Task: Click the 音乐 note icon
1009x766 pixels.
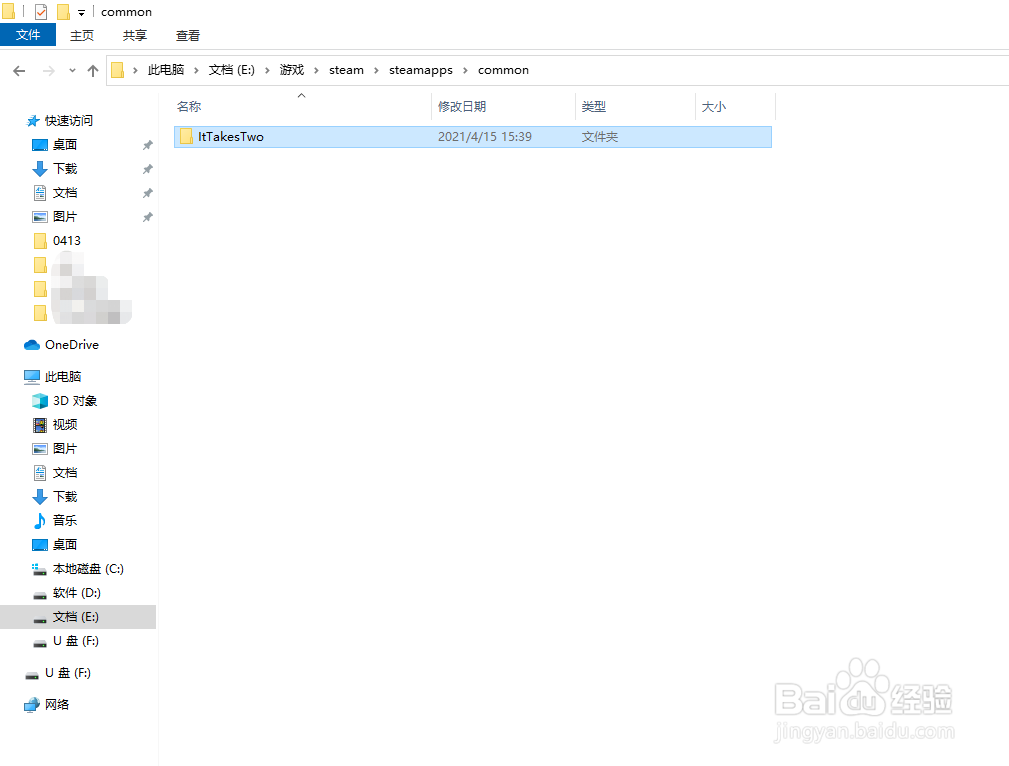Action: coord(40,520)
